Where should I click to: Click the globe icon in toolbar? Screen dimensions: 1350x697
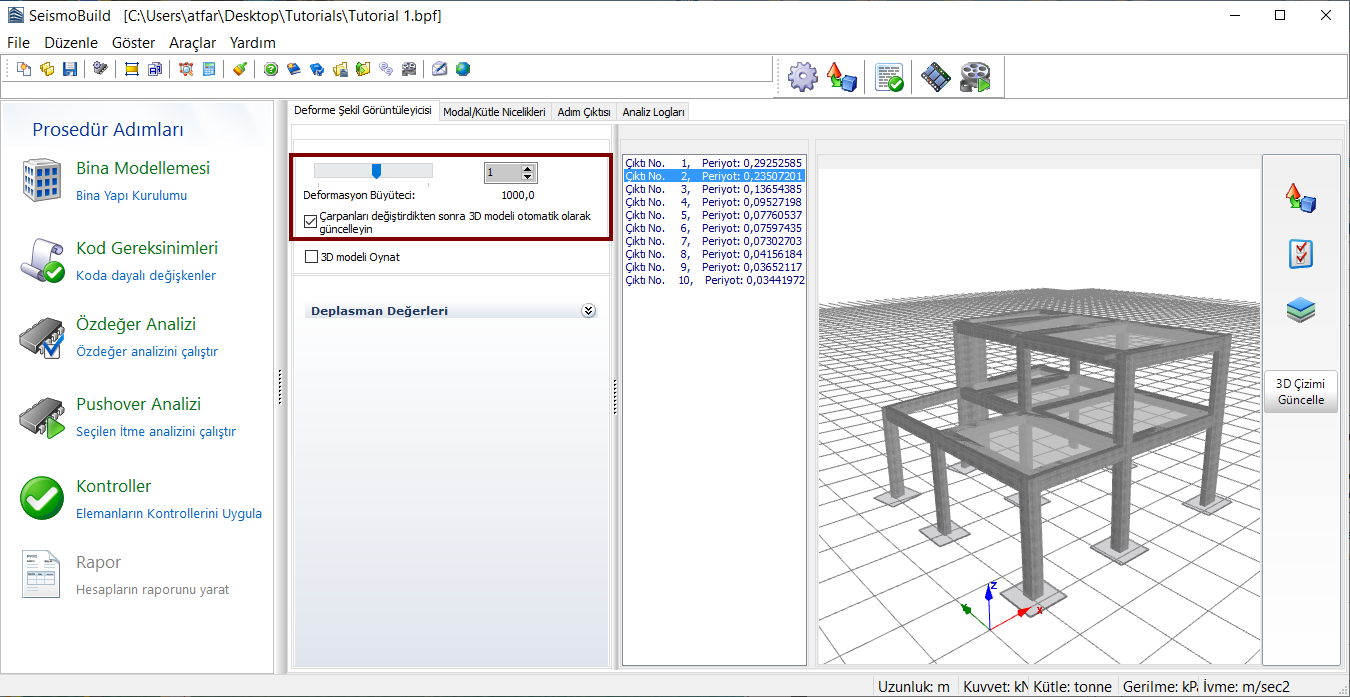coord(463,69)
